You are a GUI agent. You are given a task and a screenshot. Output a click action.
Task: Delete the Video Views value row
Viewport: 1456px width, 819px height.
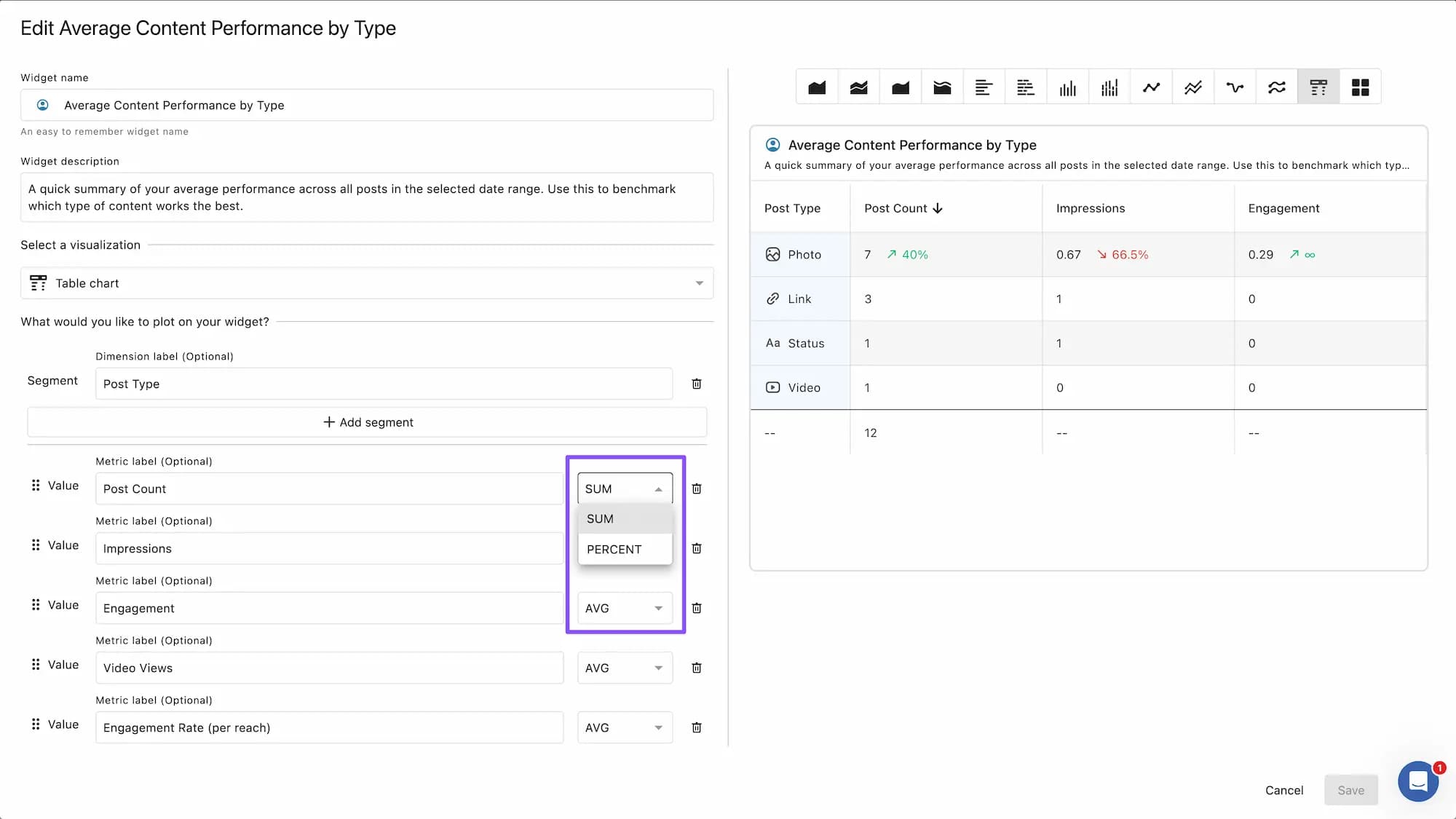click(x=697, y=668)
